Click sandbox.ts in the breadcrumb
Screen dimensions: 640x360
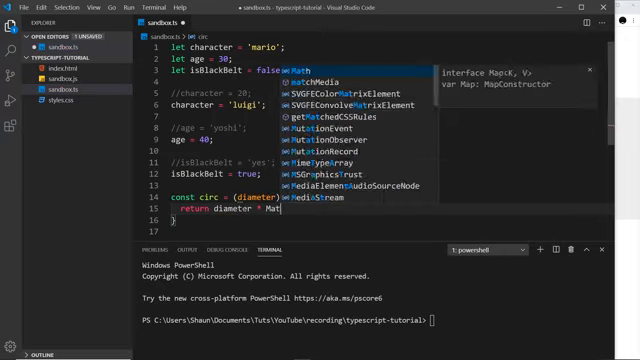pyautogui.click(x=165, y=37)
